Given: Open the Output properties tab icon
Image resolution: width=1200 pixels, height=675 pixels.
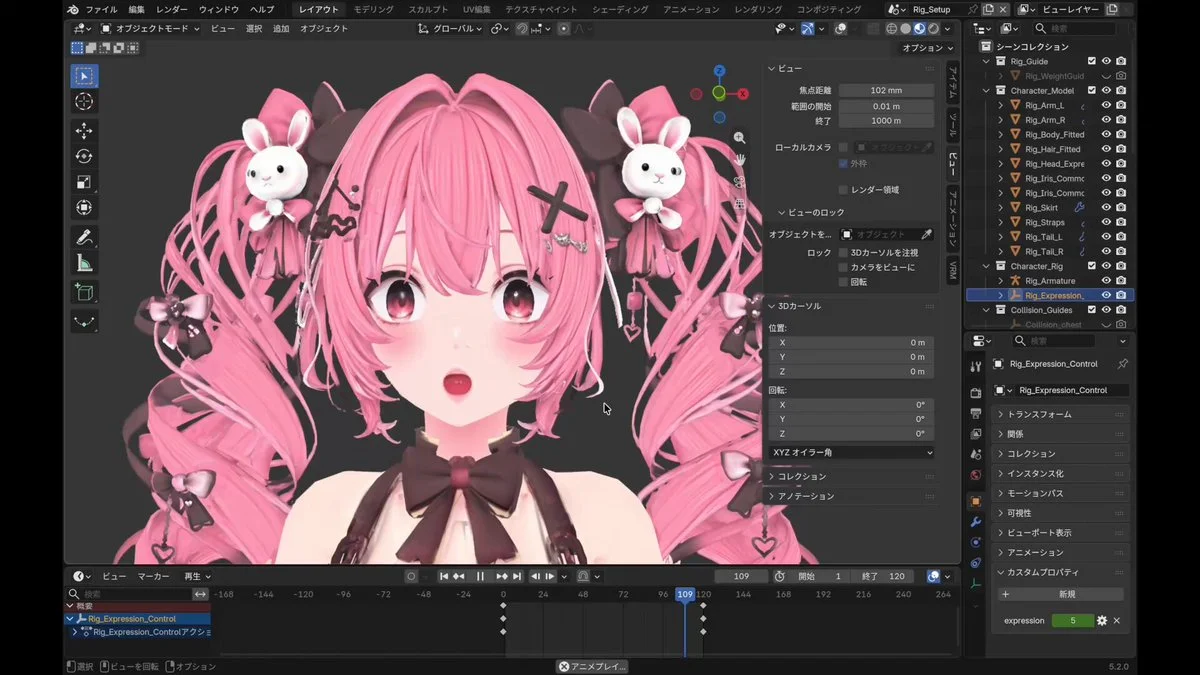Looking at the screenshot, I should pos(976,412).
